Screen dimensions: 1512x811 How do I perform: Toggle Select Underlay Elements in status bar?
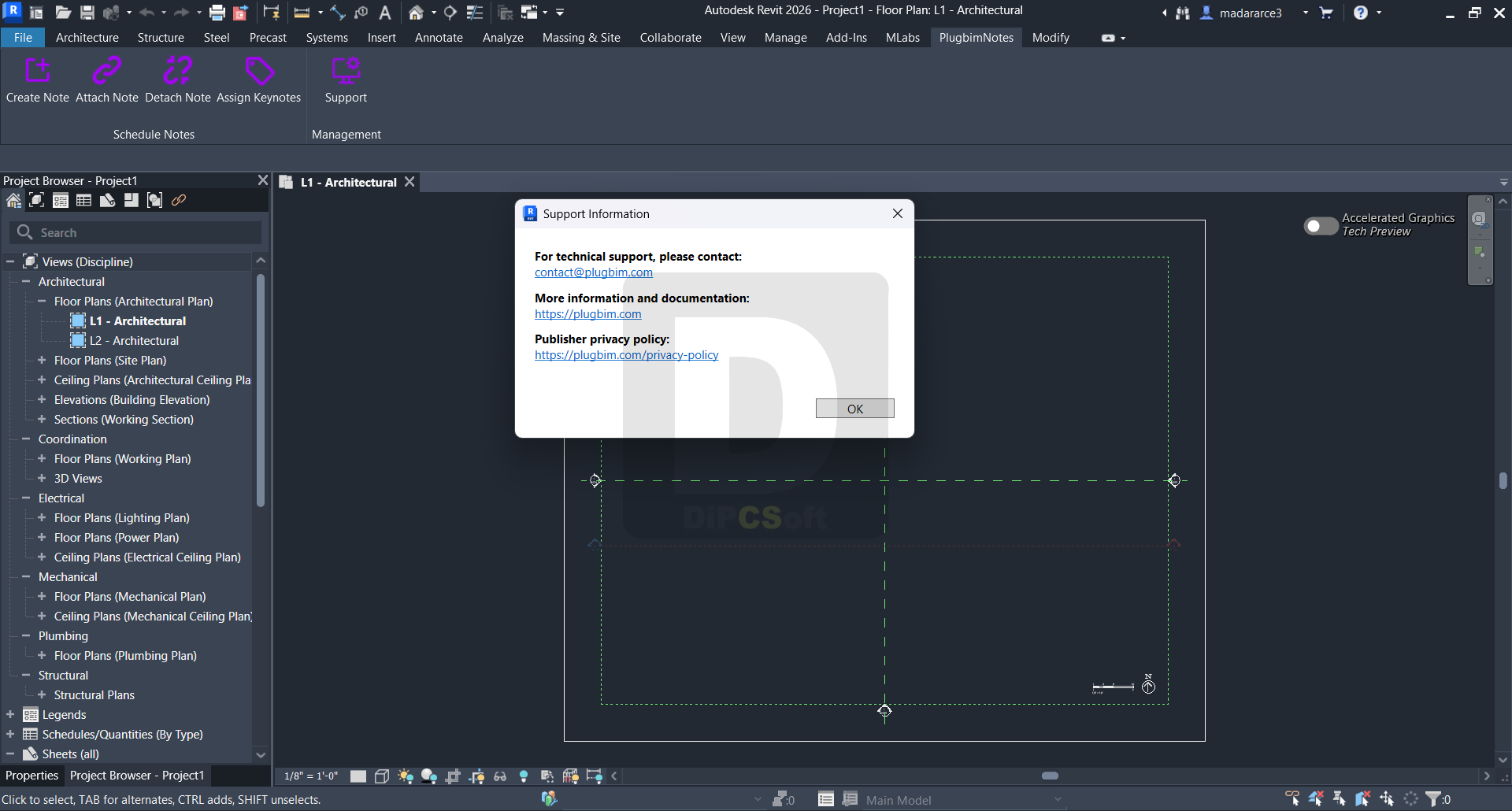coord(1316,799)
